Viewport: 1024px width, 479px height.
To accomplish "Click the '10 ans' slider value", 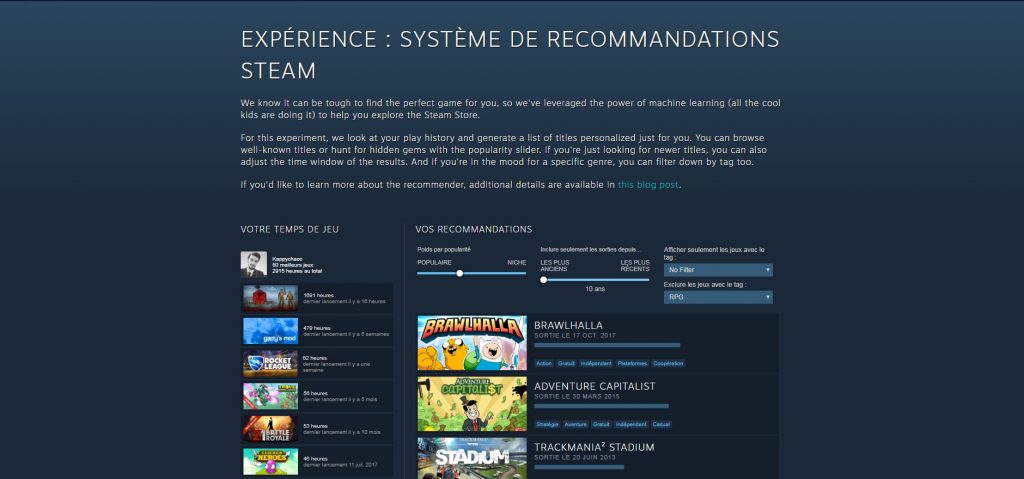I will coord(595,289).
